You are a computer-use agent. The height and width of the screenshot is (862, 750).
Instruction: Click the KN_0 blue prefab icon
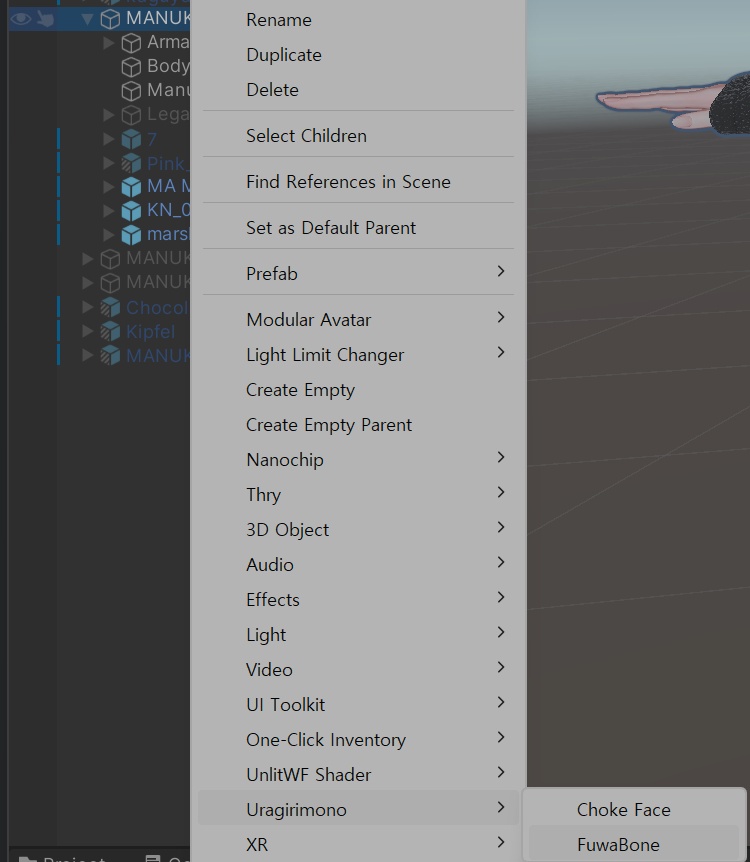[131, 211]
